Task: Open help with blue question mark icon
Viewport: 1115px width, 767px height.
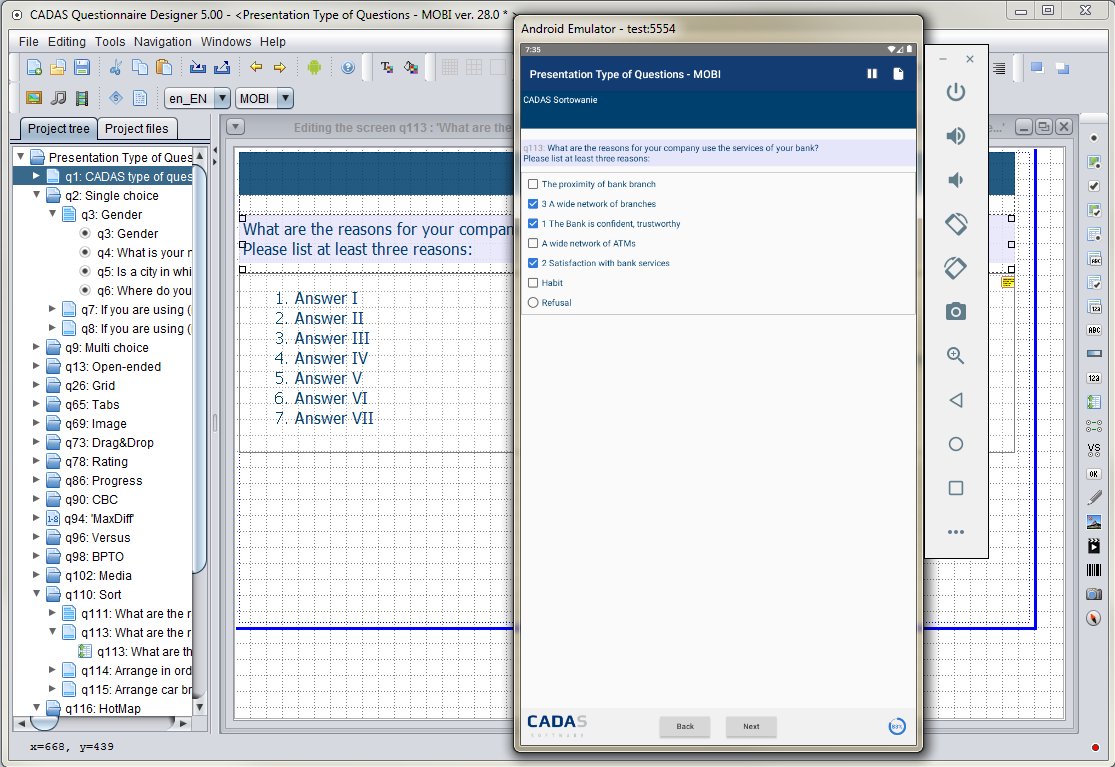Action: [348, 68]
